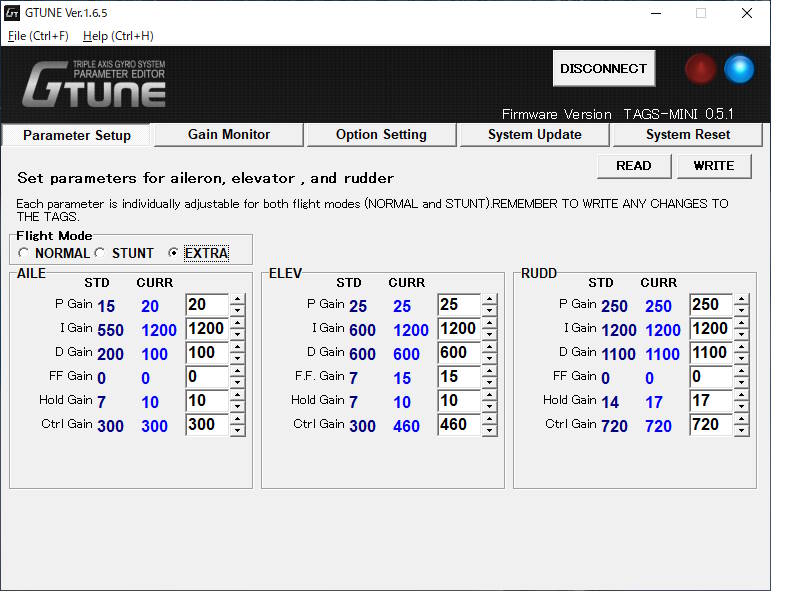Viewport: 800px width, 600px height.
Task: Decrease RUDD I Gain with down arrow
Action: coord(741,334)
